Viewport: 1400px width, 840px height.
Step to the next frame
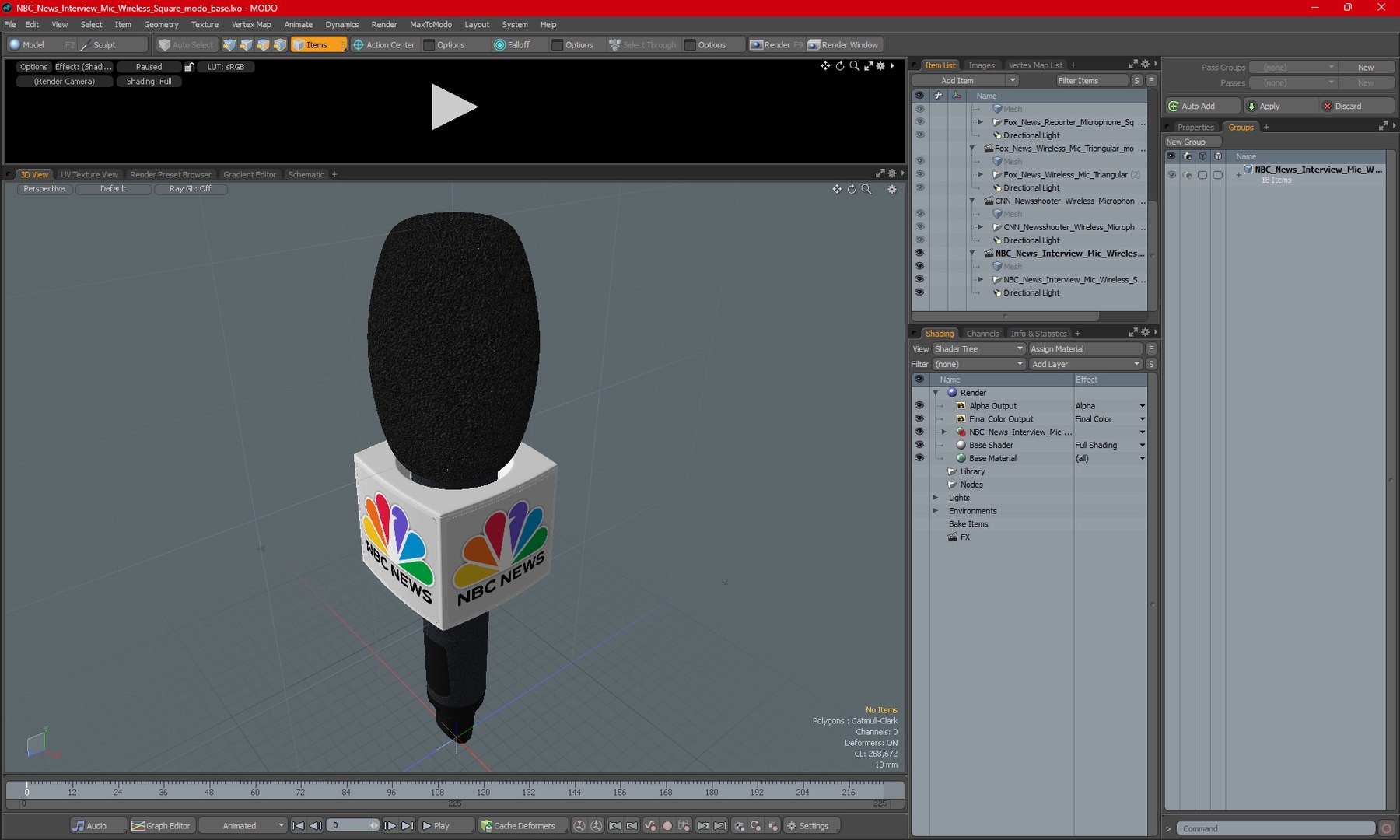(390, 826)
